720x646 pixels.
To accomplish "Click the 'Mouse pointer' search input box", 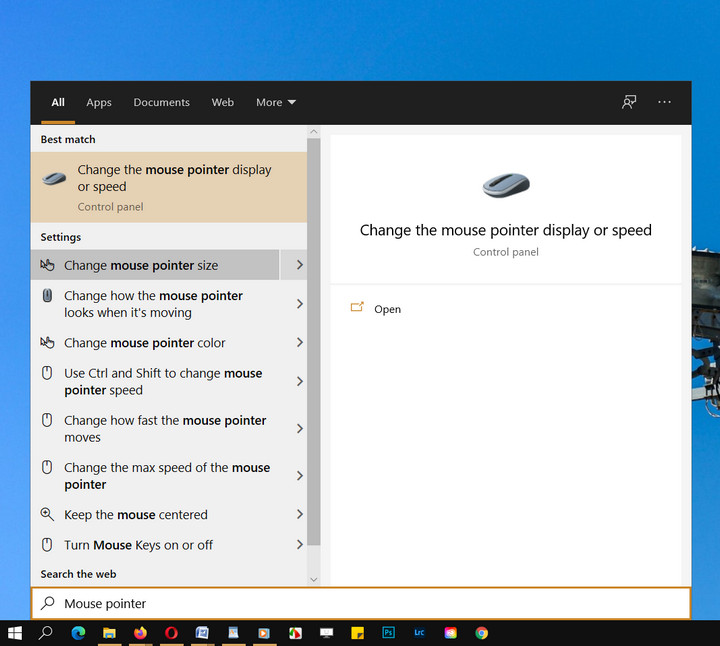I will 360,603.
